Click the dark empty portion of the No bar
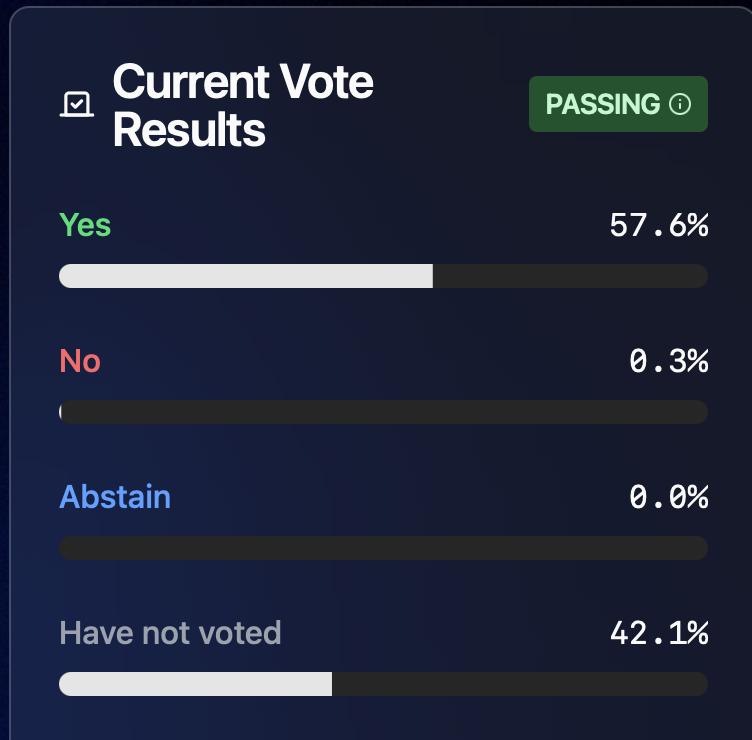752x740 pixels. (x=385, y=412)
